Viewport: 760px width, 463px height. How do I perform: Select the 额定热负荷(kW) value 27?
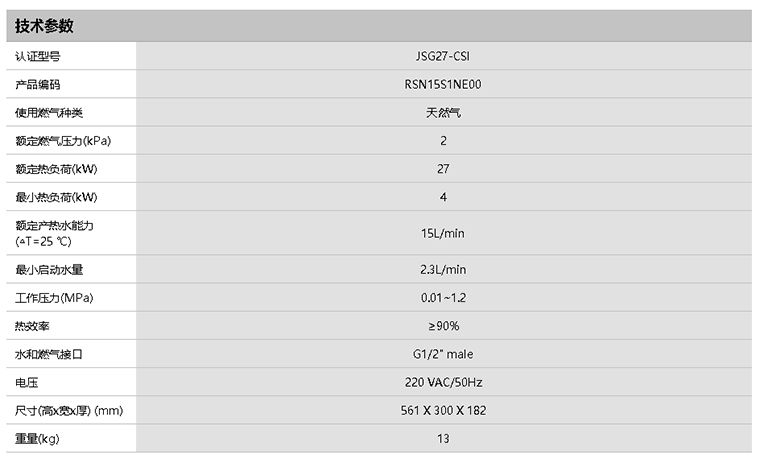point(443,169)
